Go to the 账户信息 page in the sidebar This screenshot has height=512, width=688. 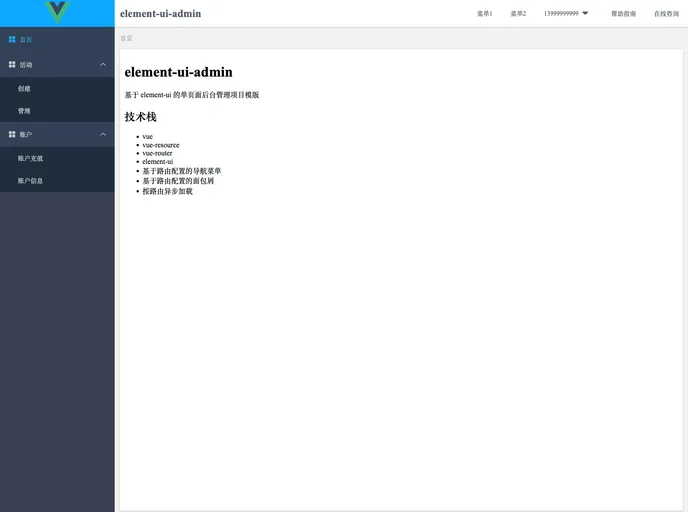[x=57, y=180]
